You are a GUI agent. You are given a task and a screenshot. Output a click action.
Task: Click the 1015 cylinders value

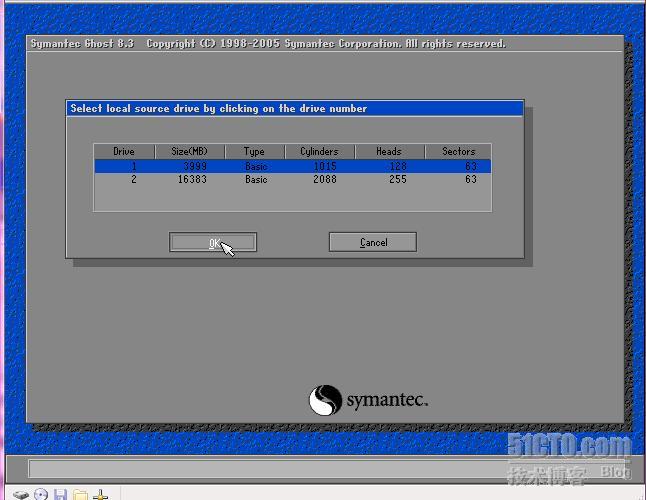click(325, 166)
